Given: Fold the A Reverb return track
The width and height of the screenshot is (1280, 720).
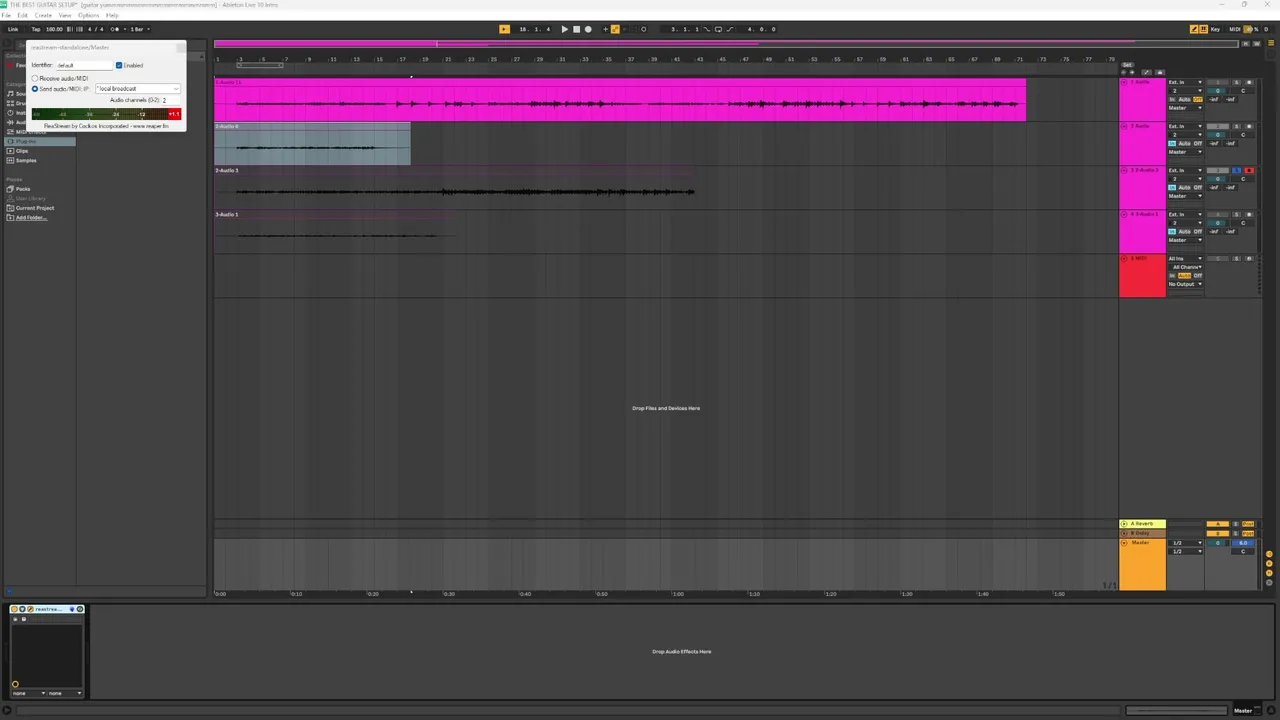Looking at the screenshot, I should (1124, 524).
